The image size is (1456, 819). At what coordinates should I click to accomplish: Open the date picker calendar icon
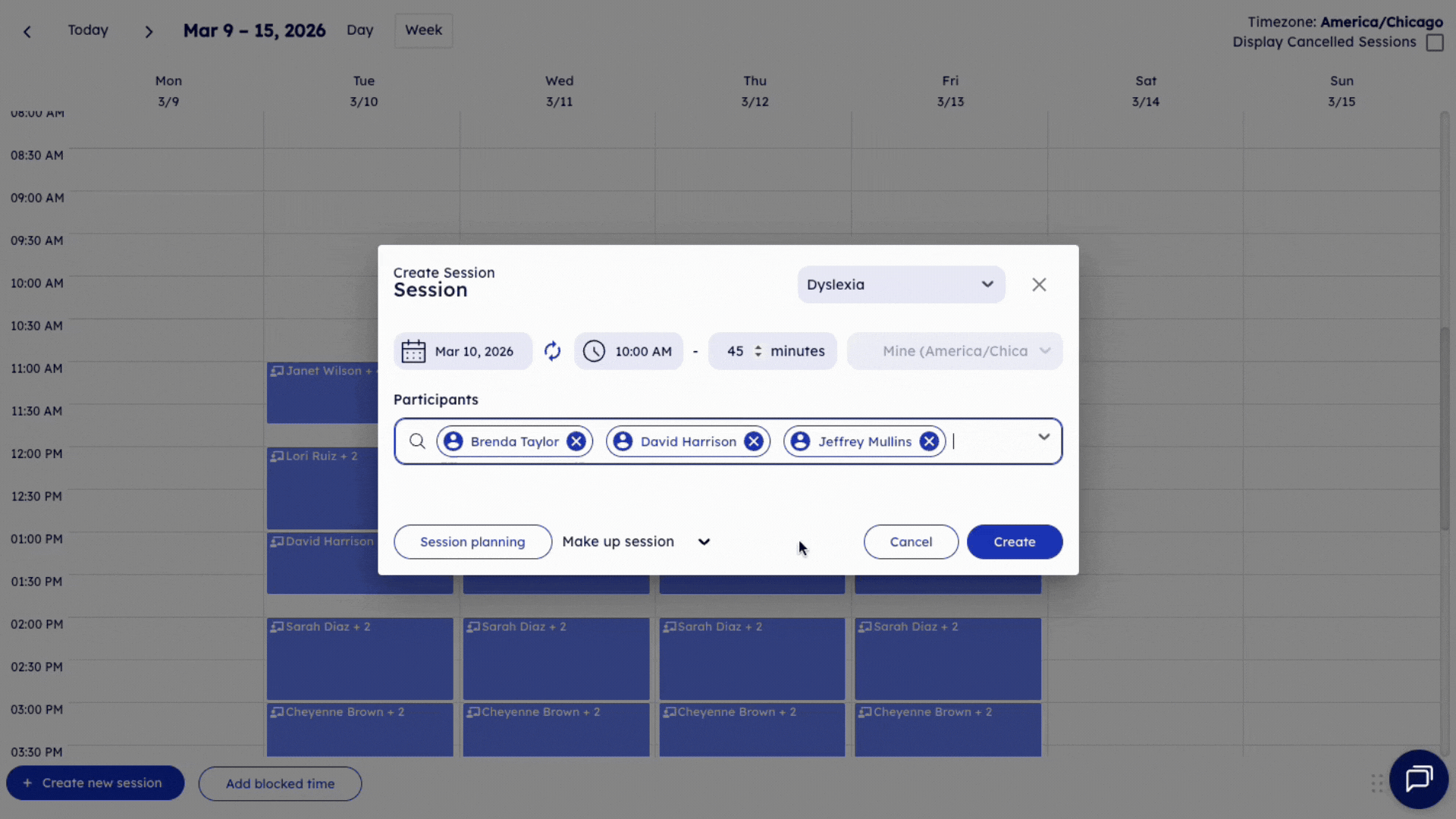[x=414, y=350]
